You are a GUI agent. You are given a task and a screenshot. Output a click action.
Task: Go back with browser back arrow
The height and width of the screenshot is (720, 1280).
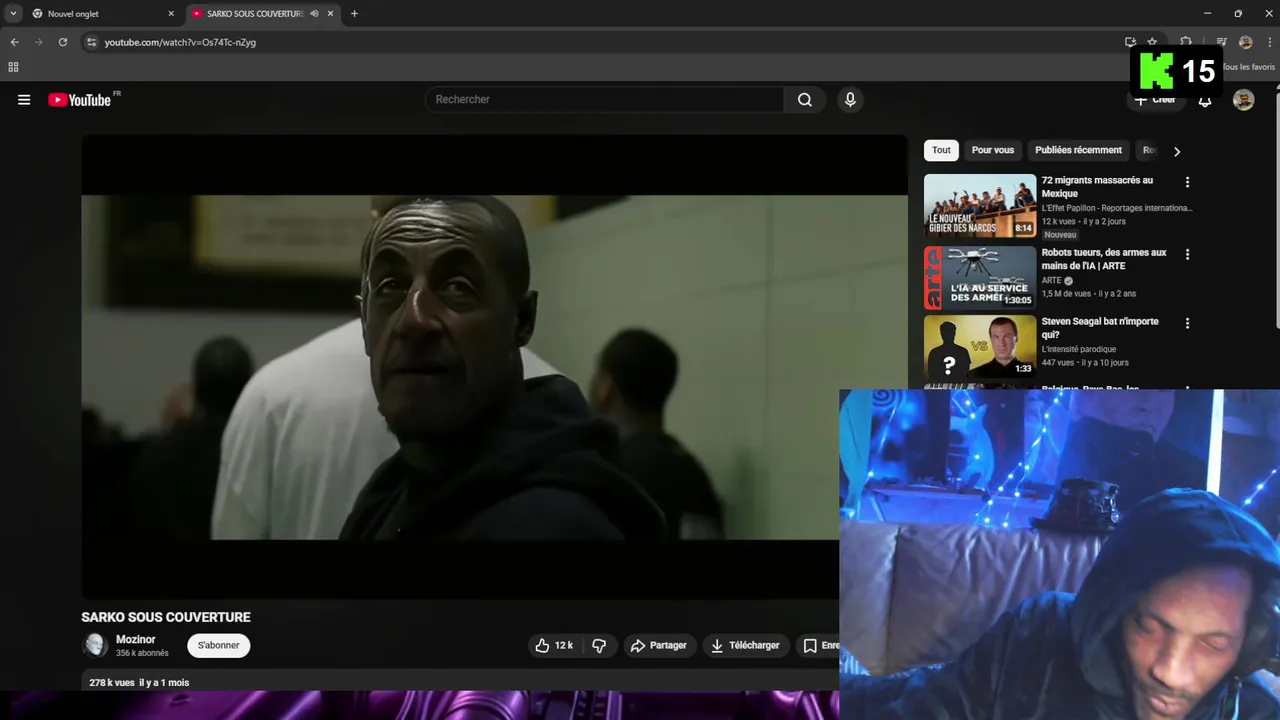point(15,42)
